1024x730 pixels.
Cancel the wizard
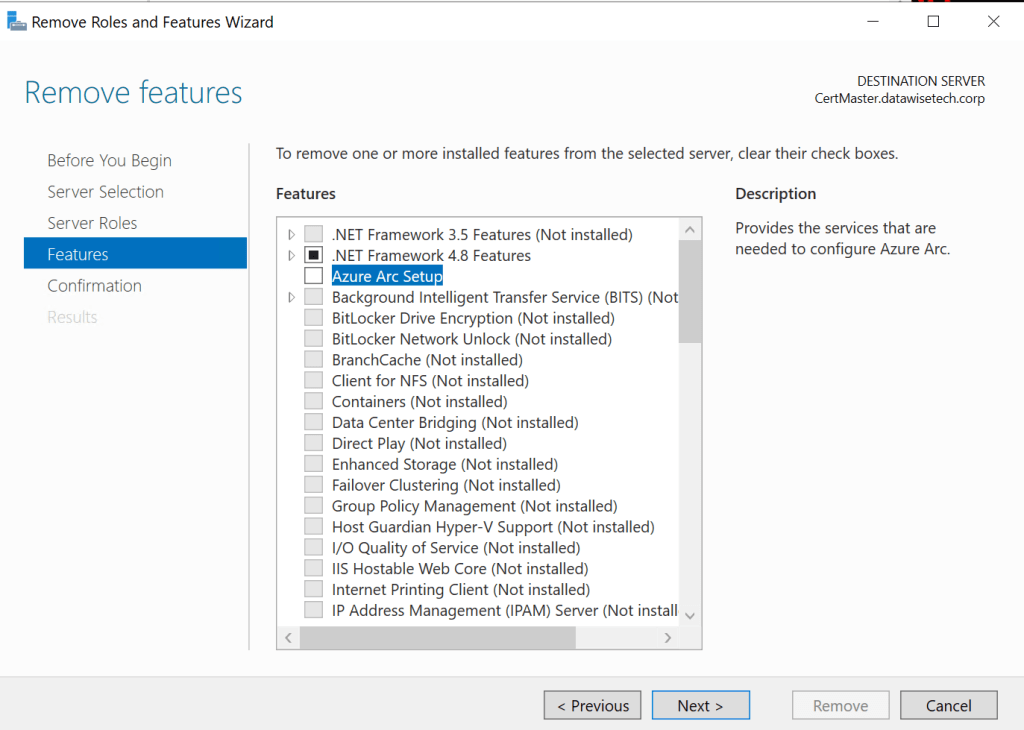[948, 705]
